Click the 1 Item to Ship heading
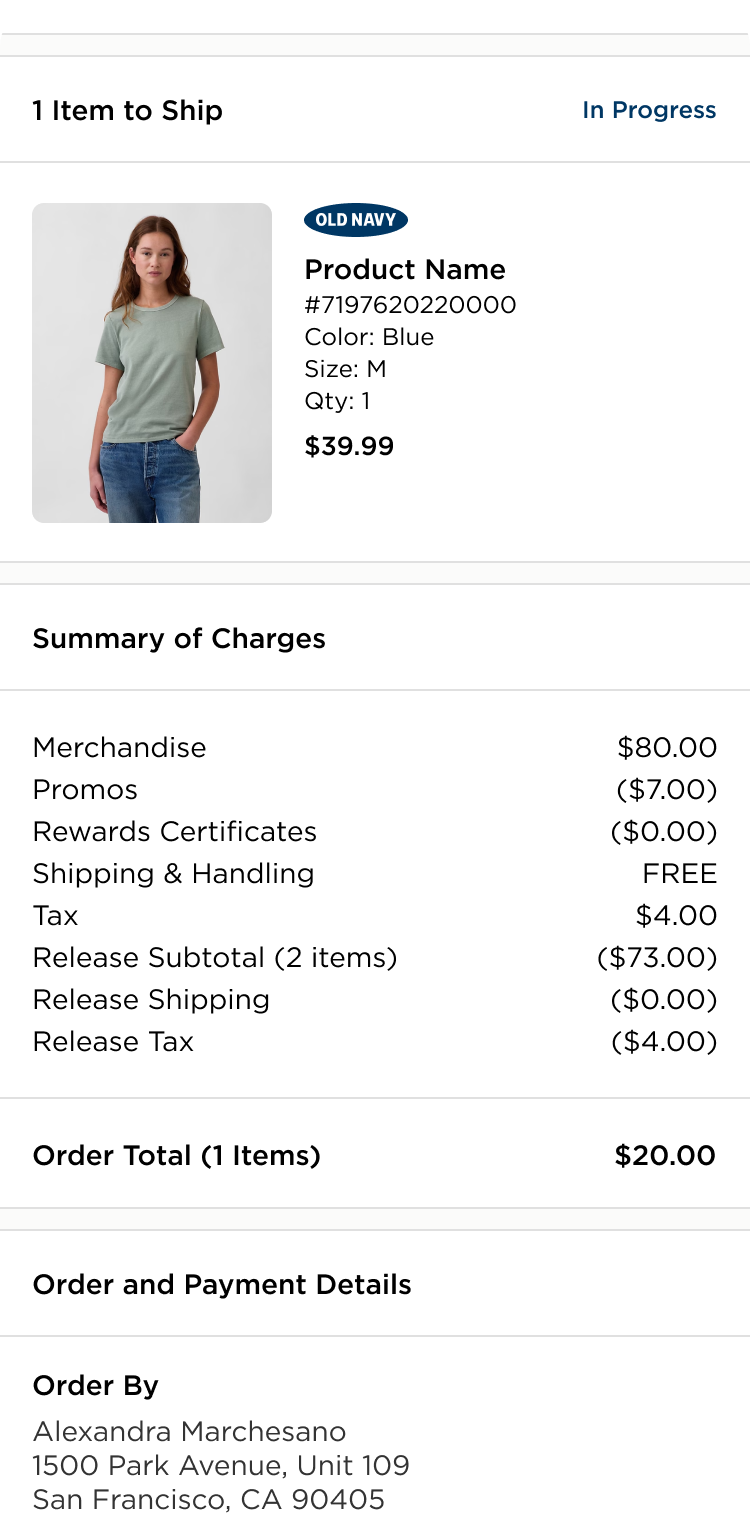 click(x=128, y=110)
